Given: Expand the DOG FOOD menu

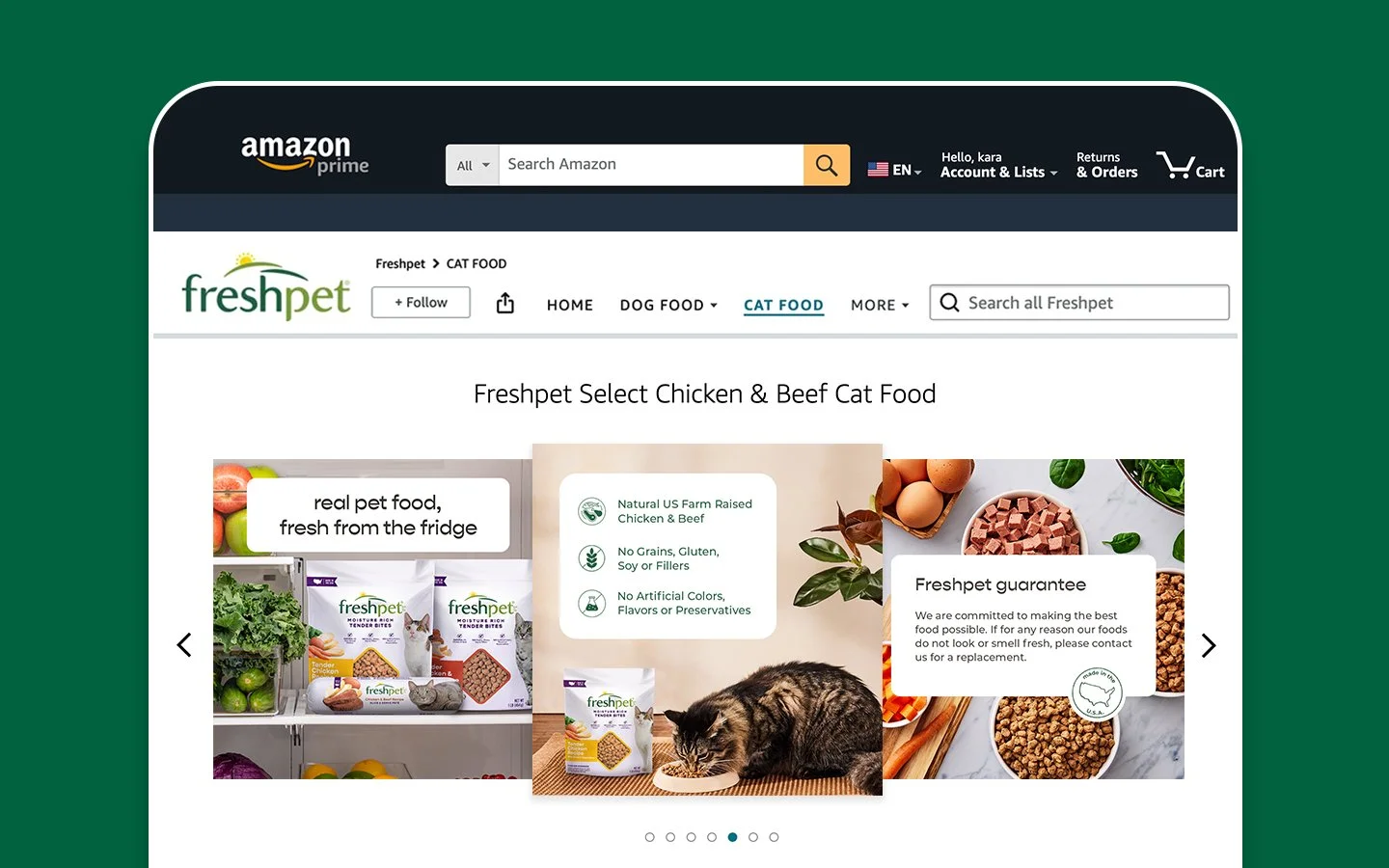Looking at the screenshot, I should 668,305.
